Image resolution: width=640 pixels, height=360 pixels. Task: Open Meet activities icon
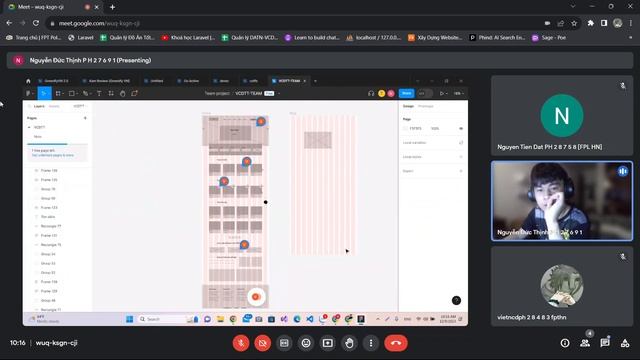[625, 343]
